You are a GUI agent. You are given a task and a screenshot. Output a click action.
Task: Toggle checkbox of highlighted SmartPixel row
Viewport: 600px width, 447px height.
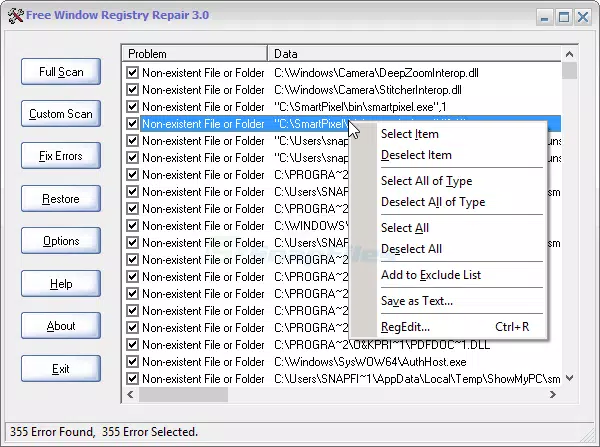point(132,124)
